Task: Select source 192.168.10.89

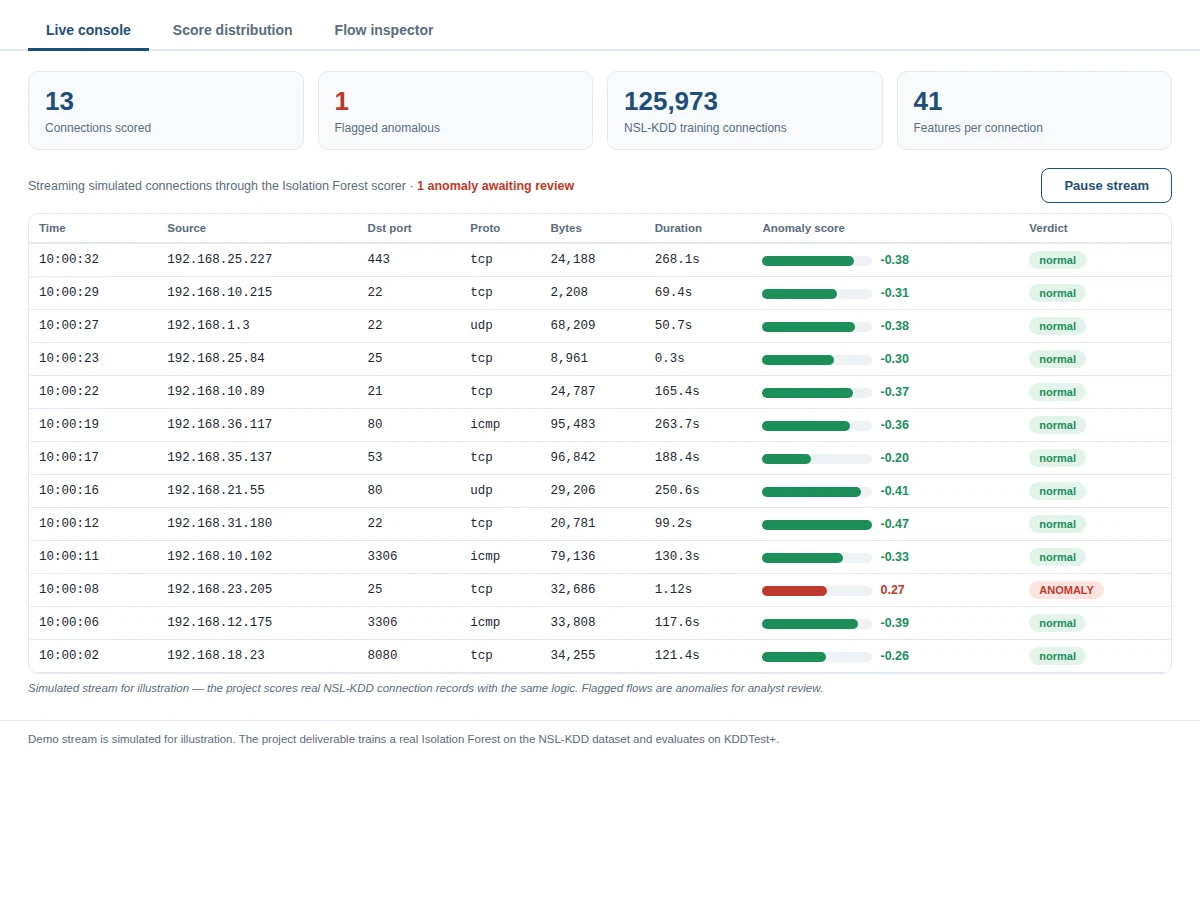Action: tap(216, 392)
